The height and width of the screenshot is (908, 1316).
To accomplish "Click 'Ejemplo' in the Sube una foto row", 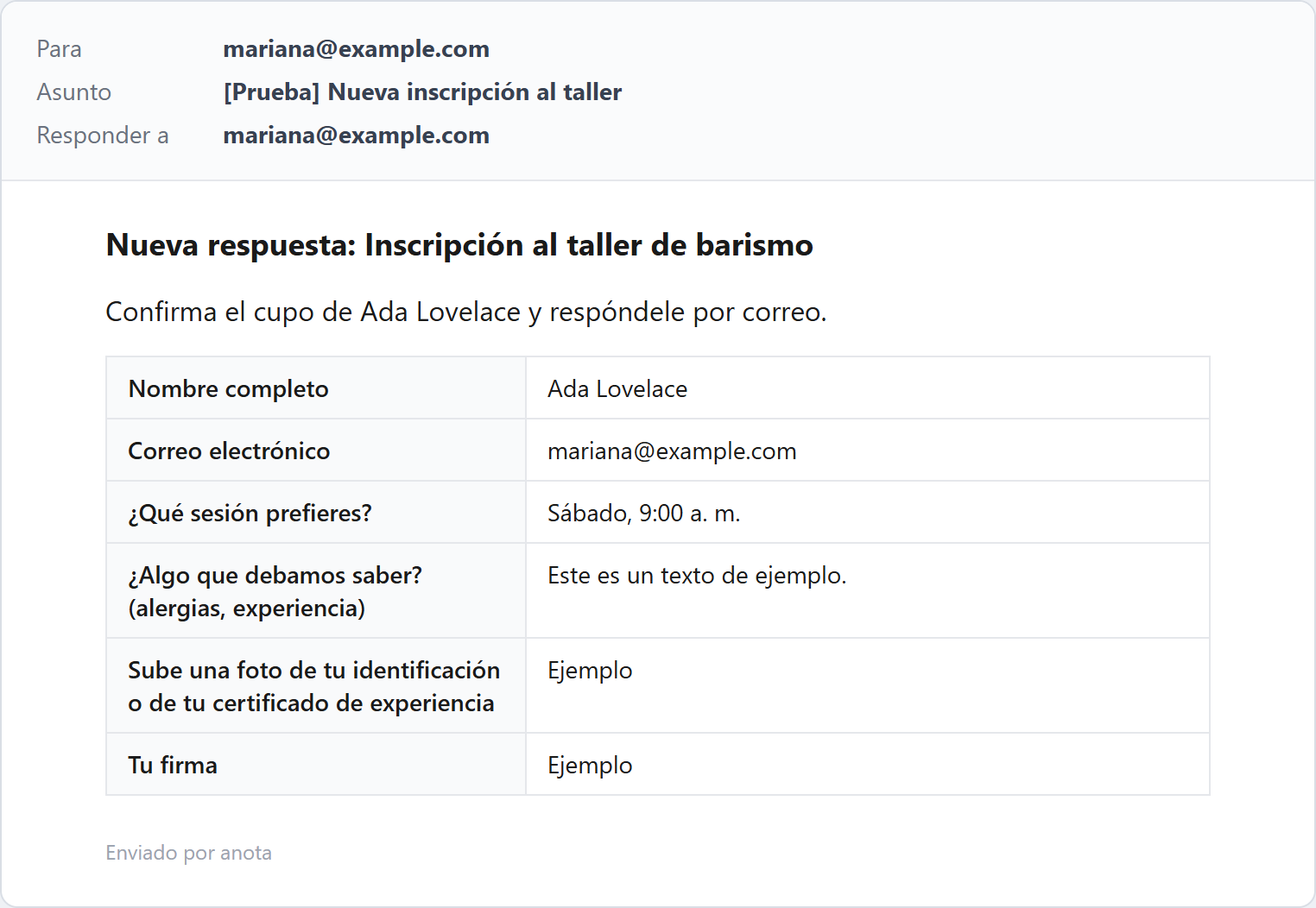I will pos(590,671).
